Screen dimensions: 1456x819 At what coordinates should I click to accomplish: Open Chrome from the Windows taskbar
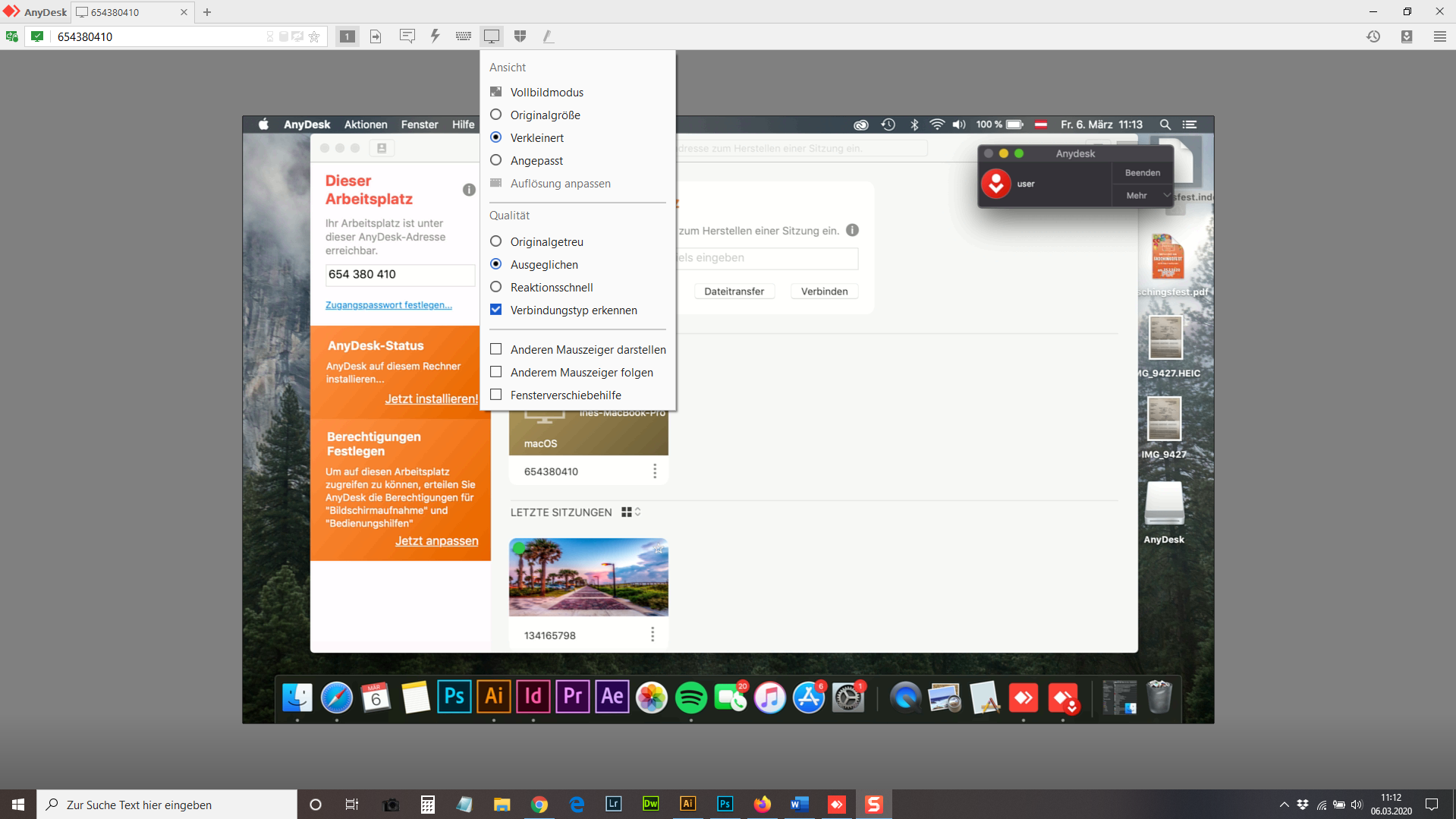[x=539, y=804]
